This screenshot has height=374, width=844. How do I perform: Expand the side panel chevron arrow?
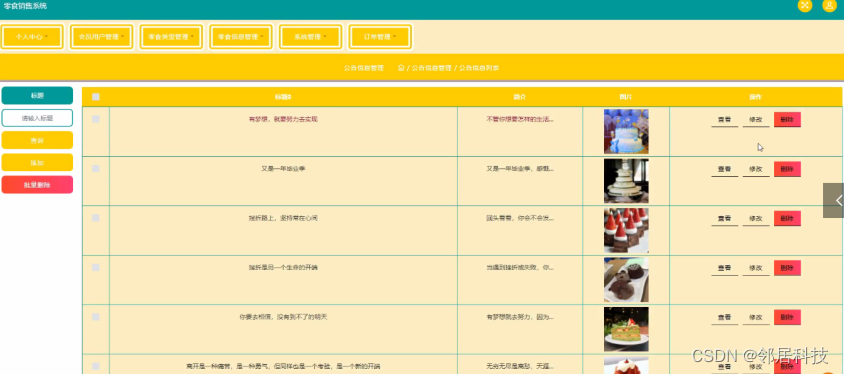point(833,200)
